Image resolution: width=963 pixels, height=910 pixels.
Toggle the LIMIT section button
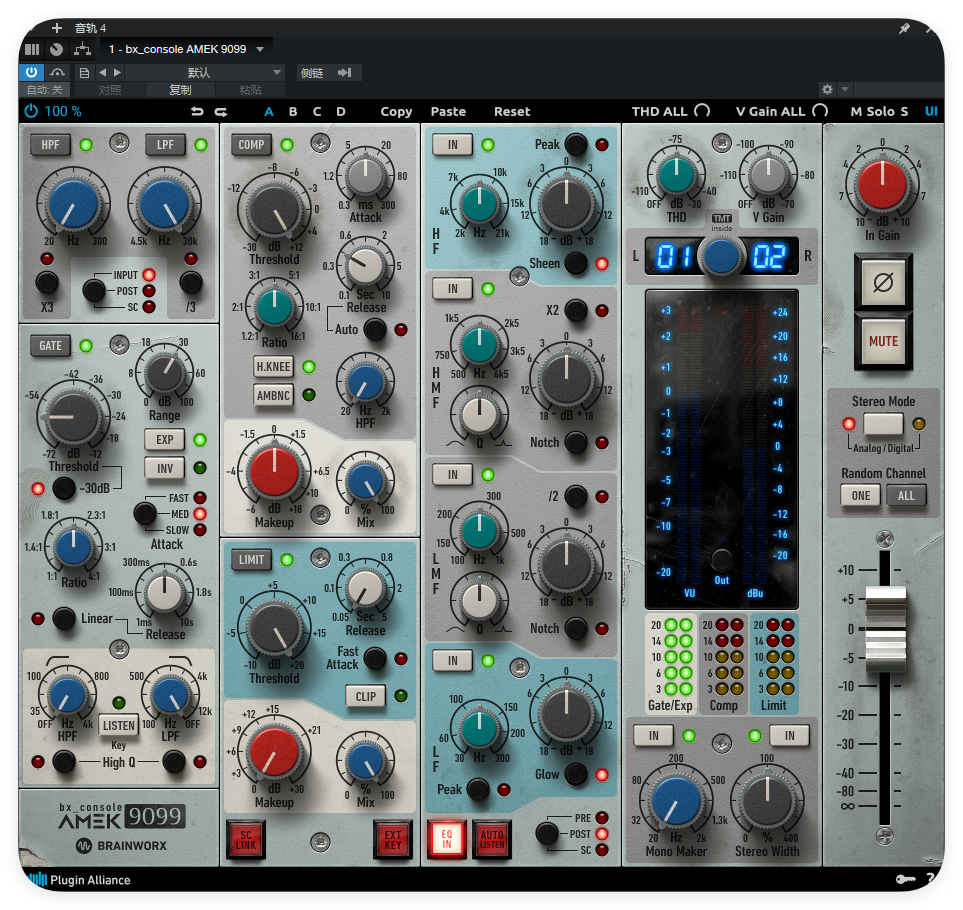(x=251, y=559)
